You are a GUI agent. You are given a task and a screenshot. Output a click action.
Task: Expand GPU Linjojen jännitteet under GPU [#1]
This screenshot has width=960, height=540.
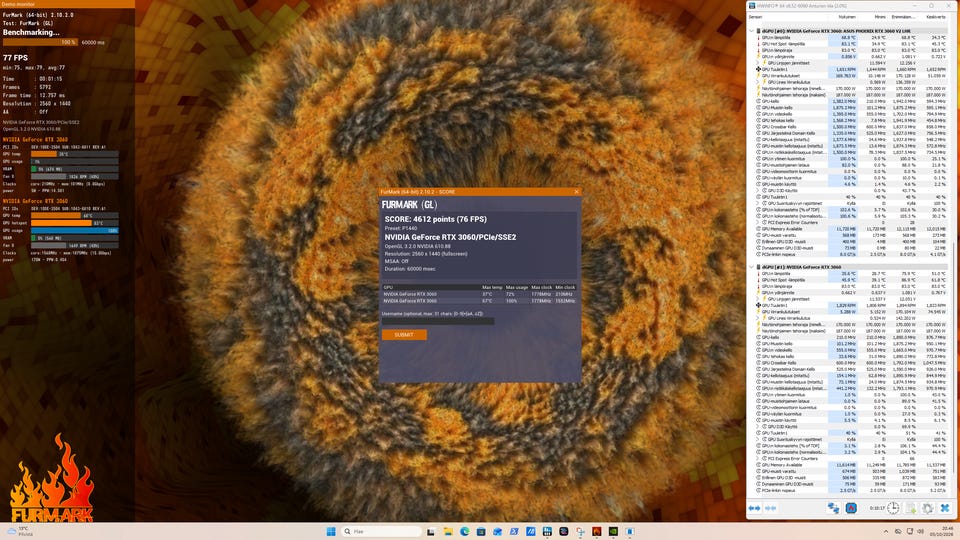pyautogui.click(x=758, y=299)
